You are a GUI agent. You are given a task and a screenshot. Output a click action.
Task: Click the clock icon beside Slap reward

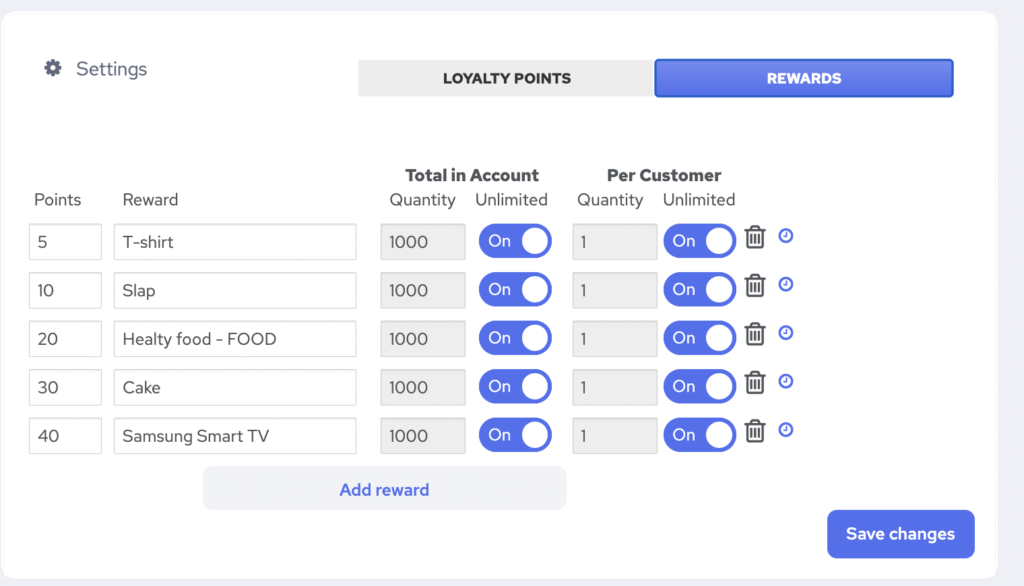pos(786,284)
